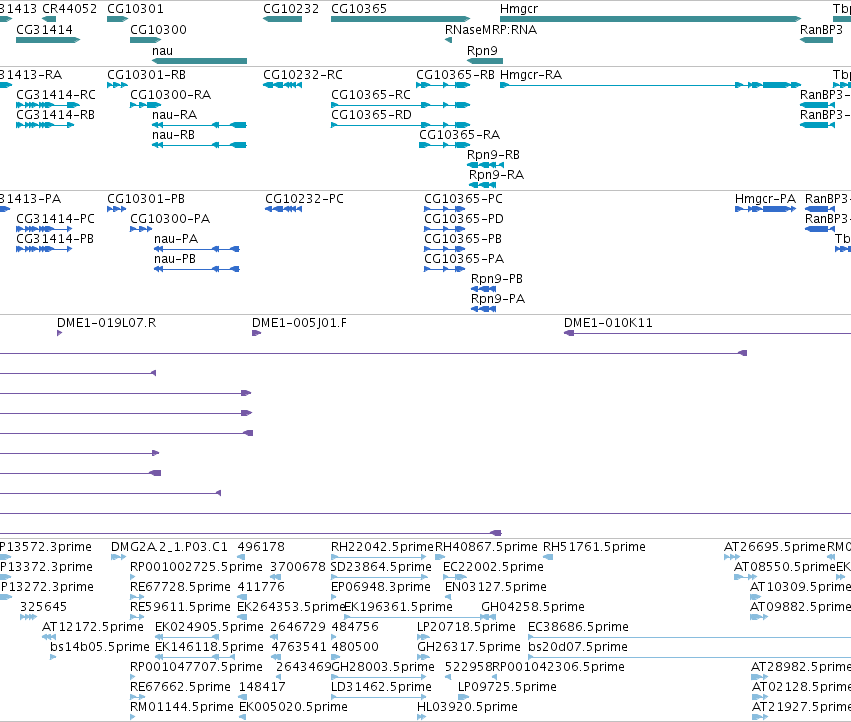Click BAC end DME1-005J01.F
This screenshot has width=851, height=722.
[299, 324]
